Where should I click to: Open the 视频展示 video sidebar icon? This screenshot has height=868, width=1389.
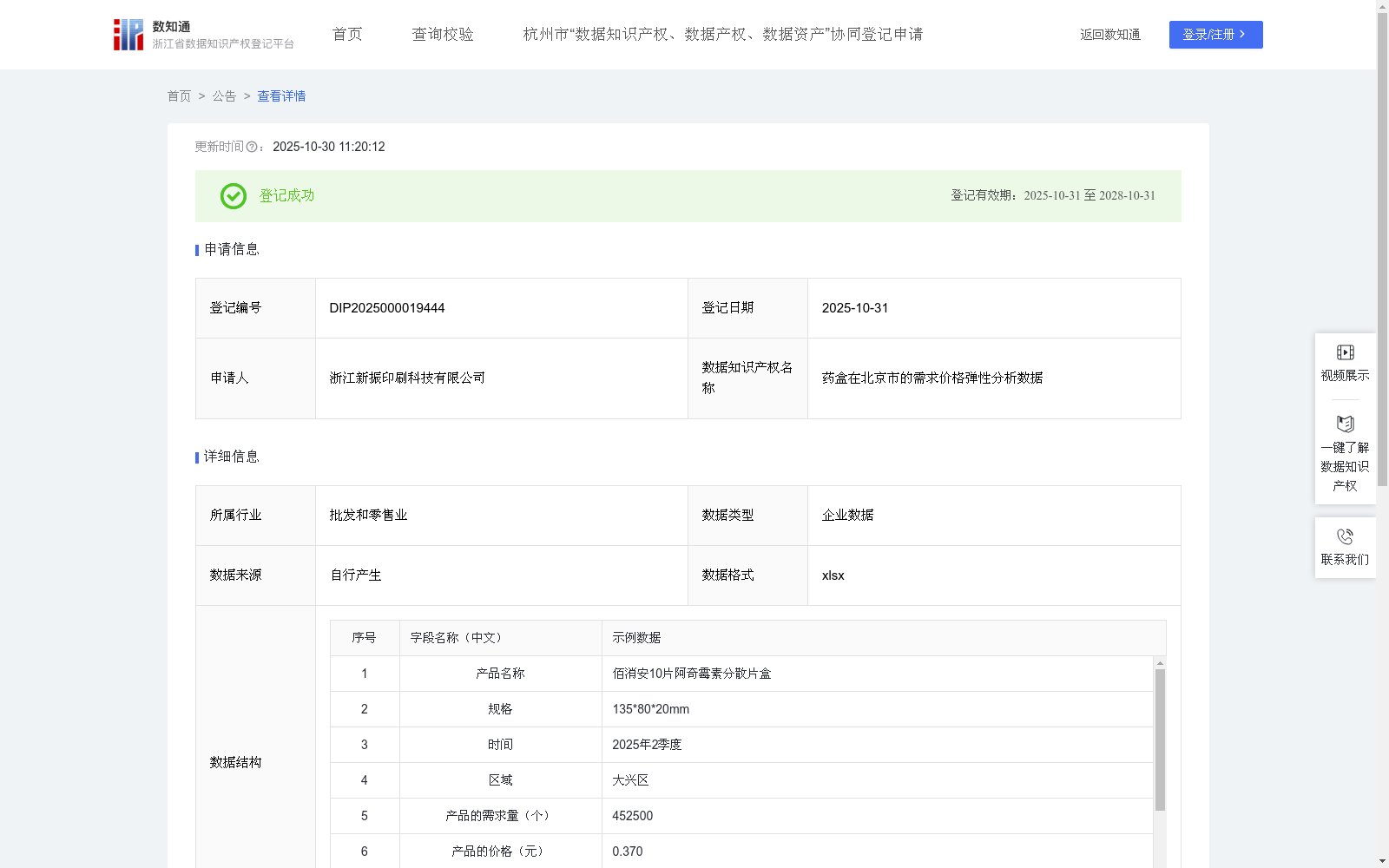click(1345, 363)
